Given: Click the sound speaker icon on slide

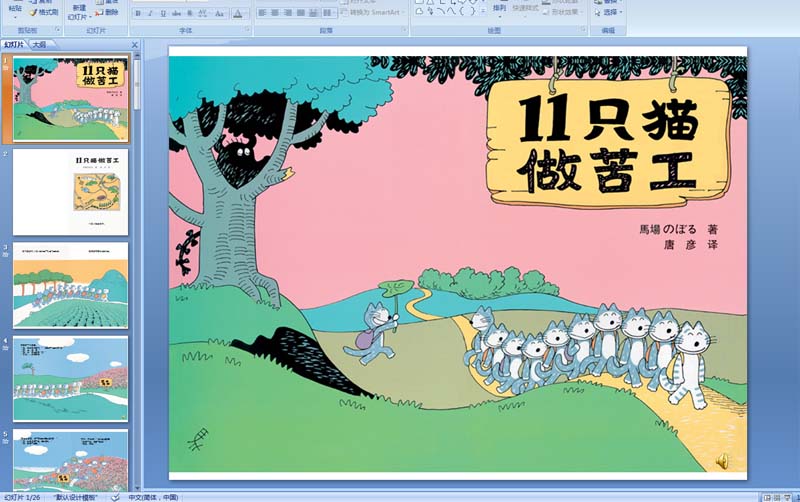Looking at the screenshot, I should (721, 461).
